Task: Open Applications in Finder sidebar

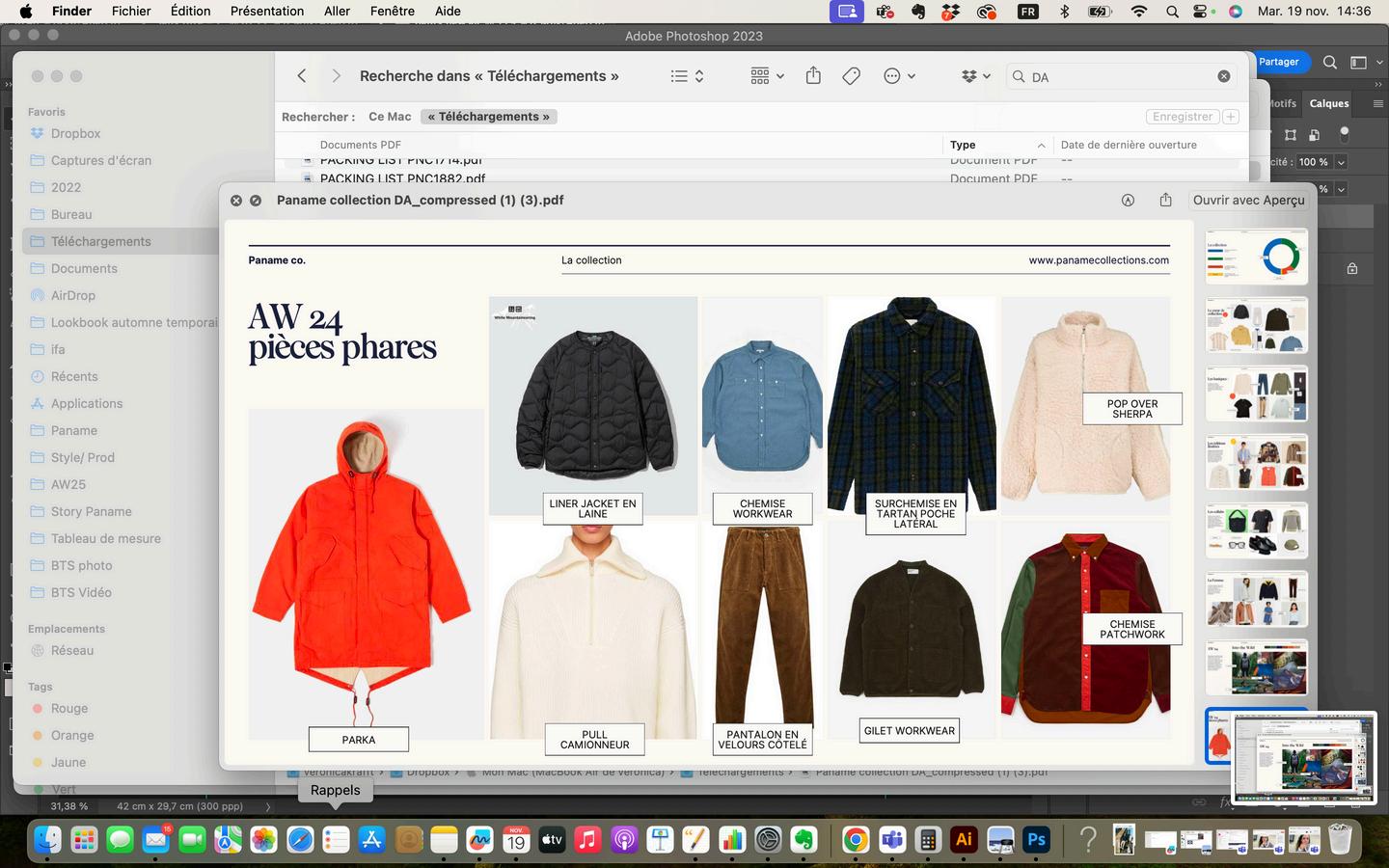Action: [x=87, y=404]
